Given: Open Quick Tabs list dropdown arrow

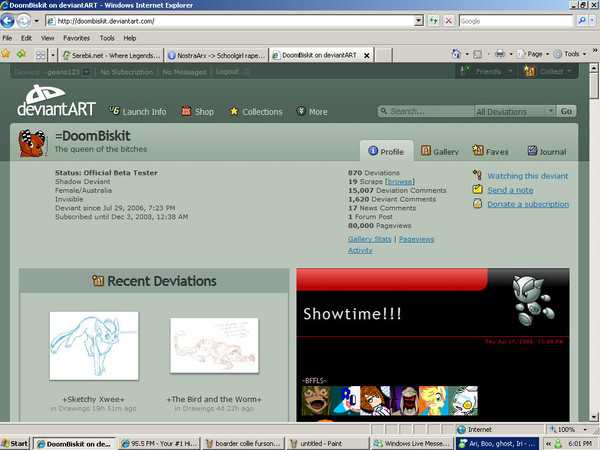Looking at the screenshot, I should (53, 55).
